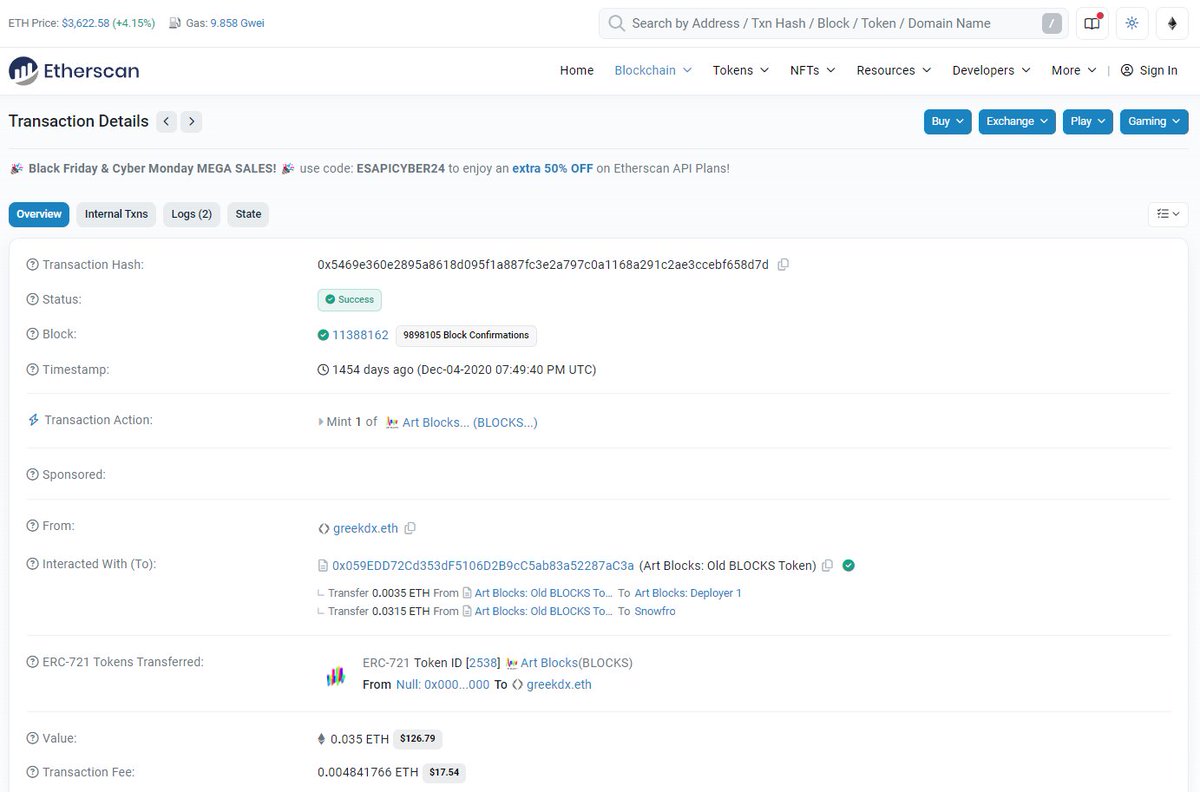Copy greekdx.eth From address
This screenshot has height=792, width=1200.
tap(410, 528)
